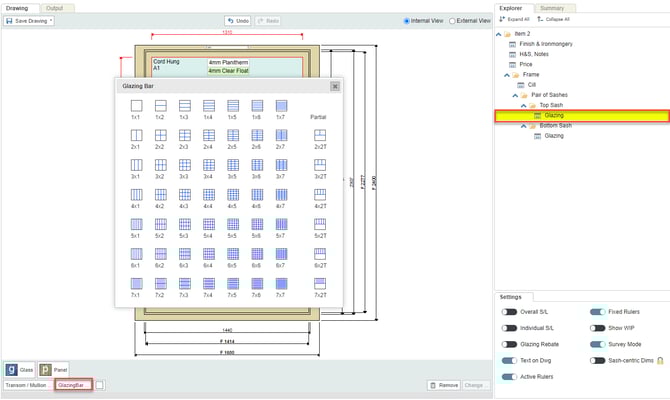Click the Undo button
Screen dimensions: 670x400
pyautogui.click(x=238, y=20)
